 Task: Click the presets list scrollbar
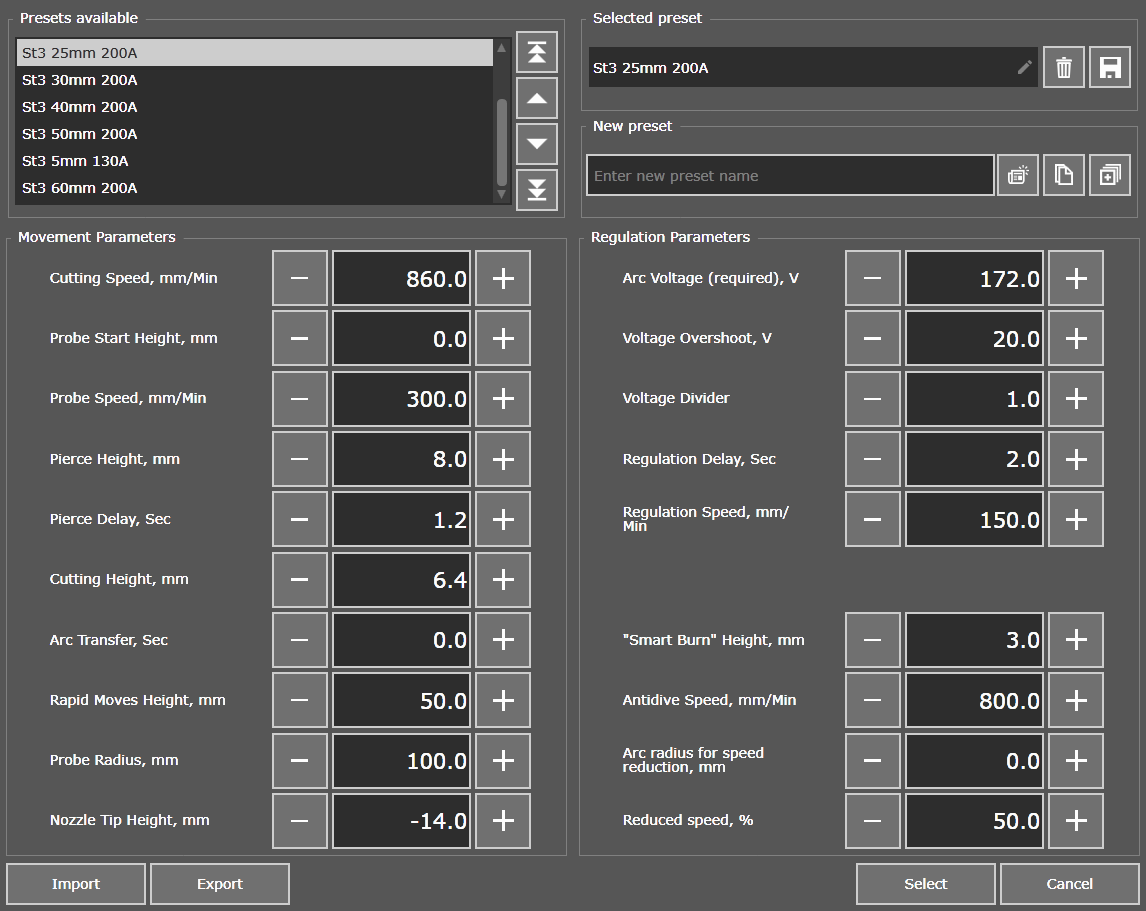point(502,140)
